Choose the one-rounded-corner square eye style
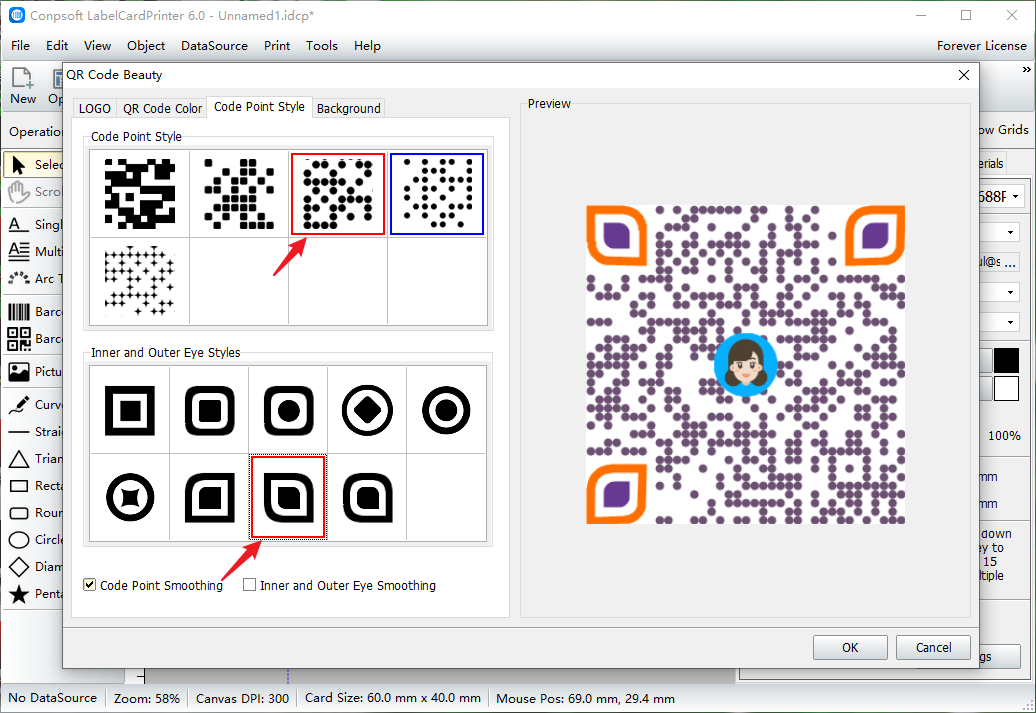Viewport: 1036px width, 713px height. click(x=209, y=497)
